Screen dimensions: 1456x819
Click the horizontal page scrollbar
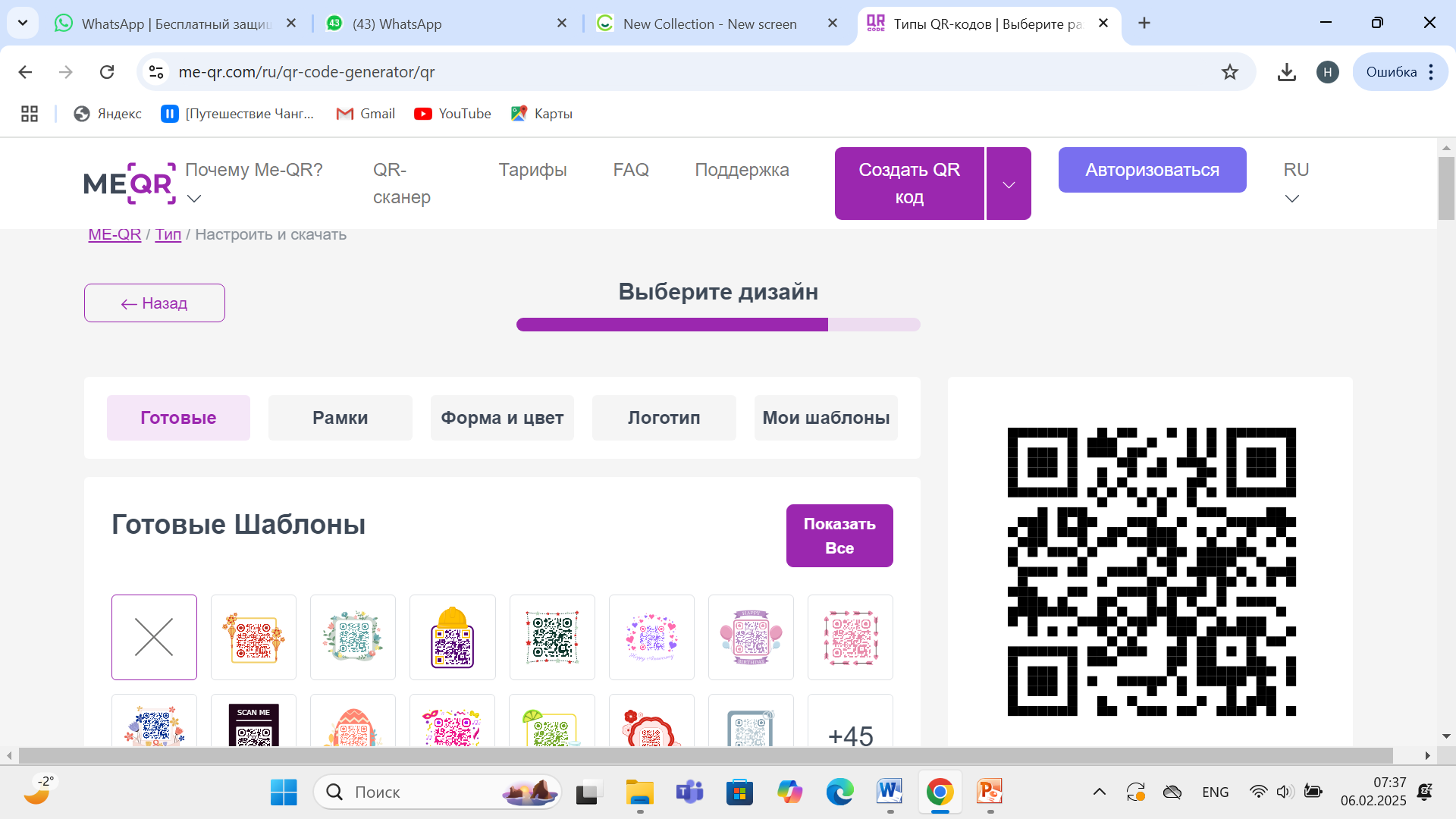click(705, 755)
